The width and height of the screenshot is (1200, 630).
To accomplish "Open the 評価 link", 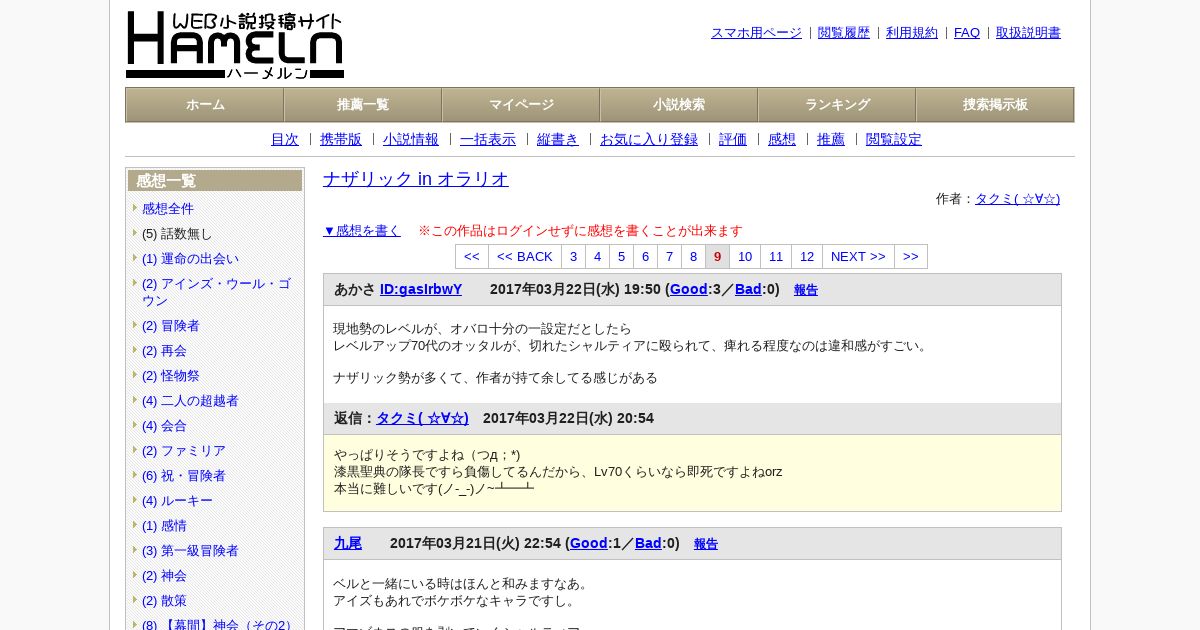I will click(733, 140).
